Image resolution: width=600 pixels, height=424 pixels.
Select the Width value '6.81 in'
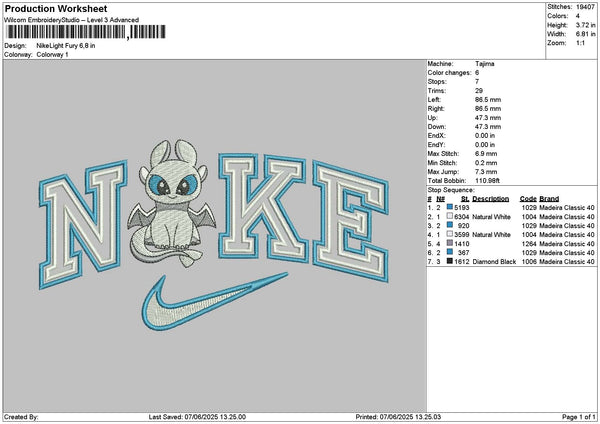(x=585, y=34)
